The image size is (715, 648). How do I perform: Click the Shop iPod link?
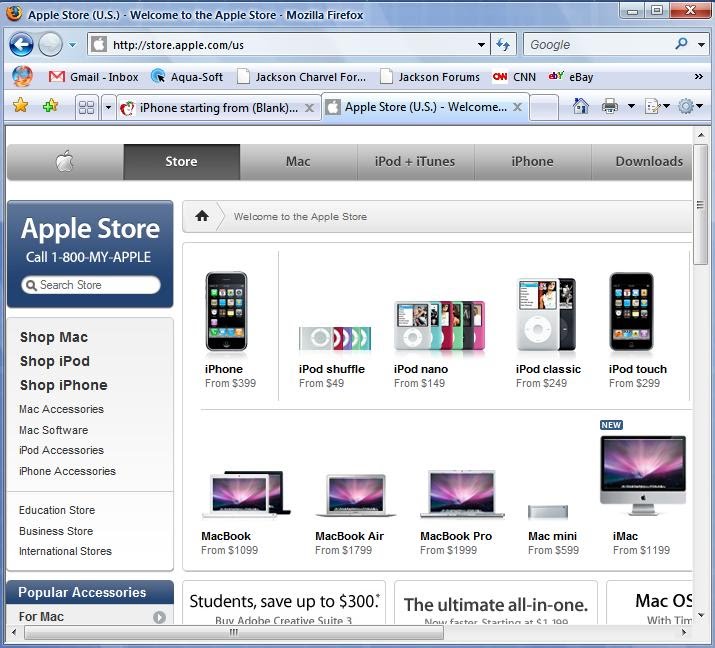(x=55, y=361)
